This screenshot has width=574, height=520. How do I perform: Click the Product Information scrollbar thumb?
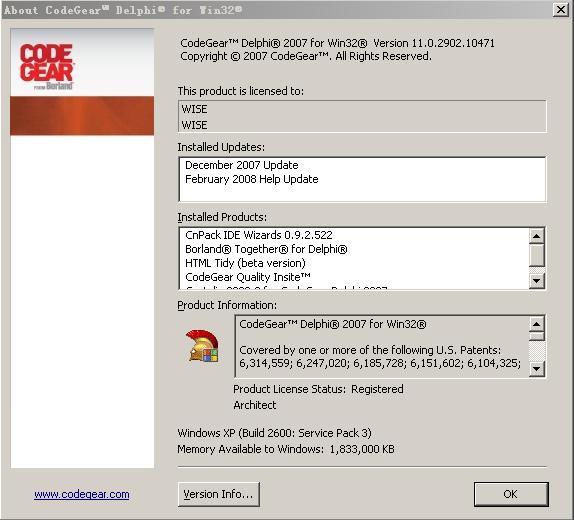point(537,336)
